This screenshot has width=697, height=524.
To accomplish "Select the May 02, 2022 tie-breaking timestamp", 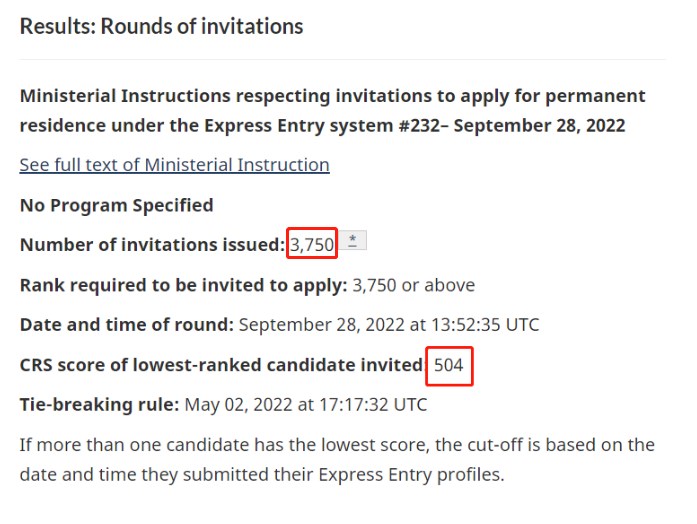I will click(x=306, y=405).
